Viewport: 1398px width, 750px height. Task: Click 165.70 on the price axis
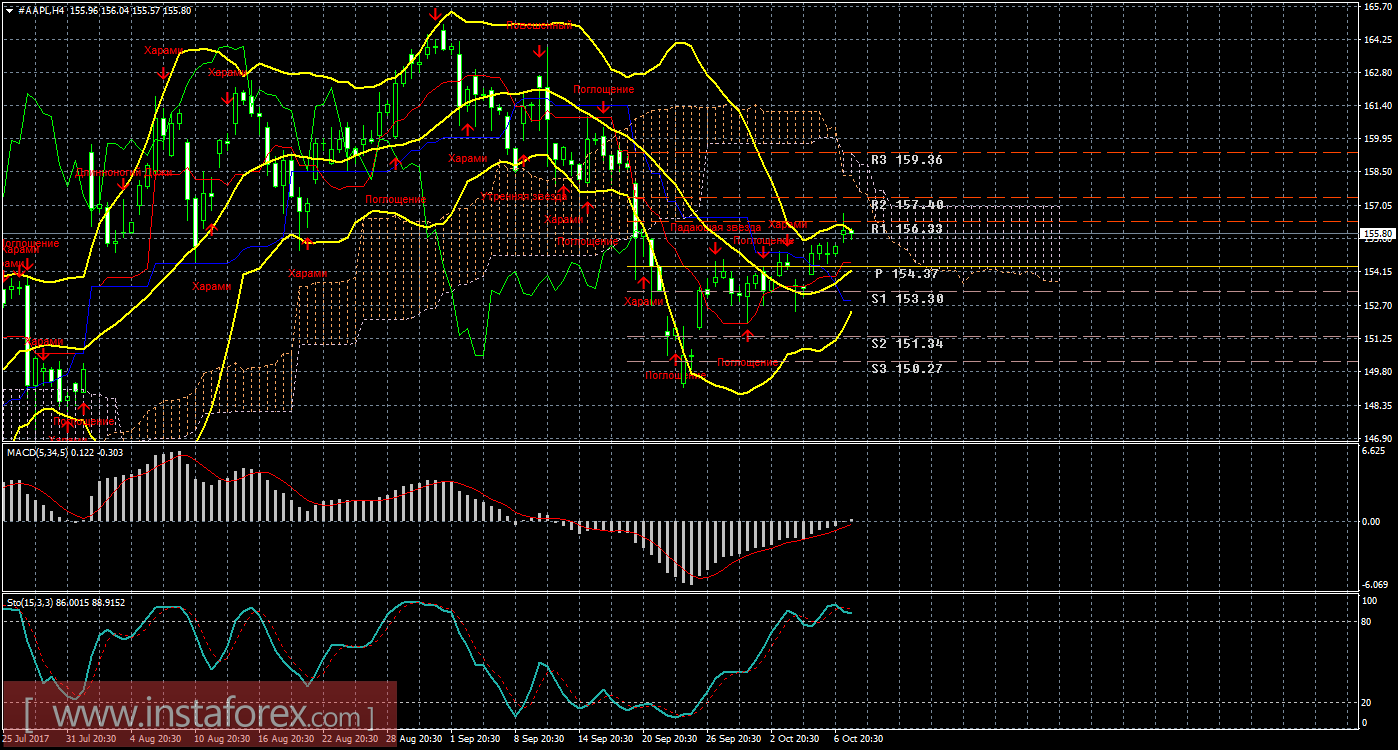point(1378,6)
